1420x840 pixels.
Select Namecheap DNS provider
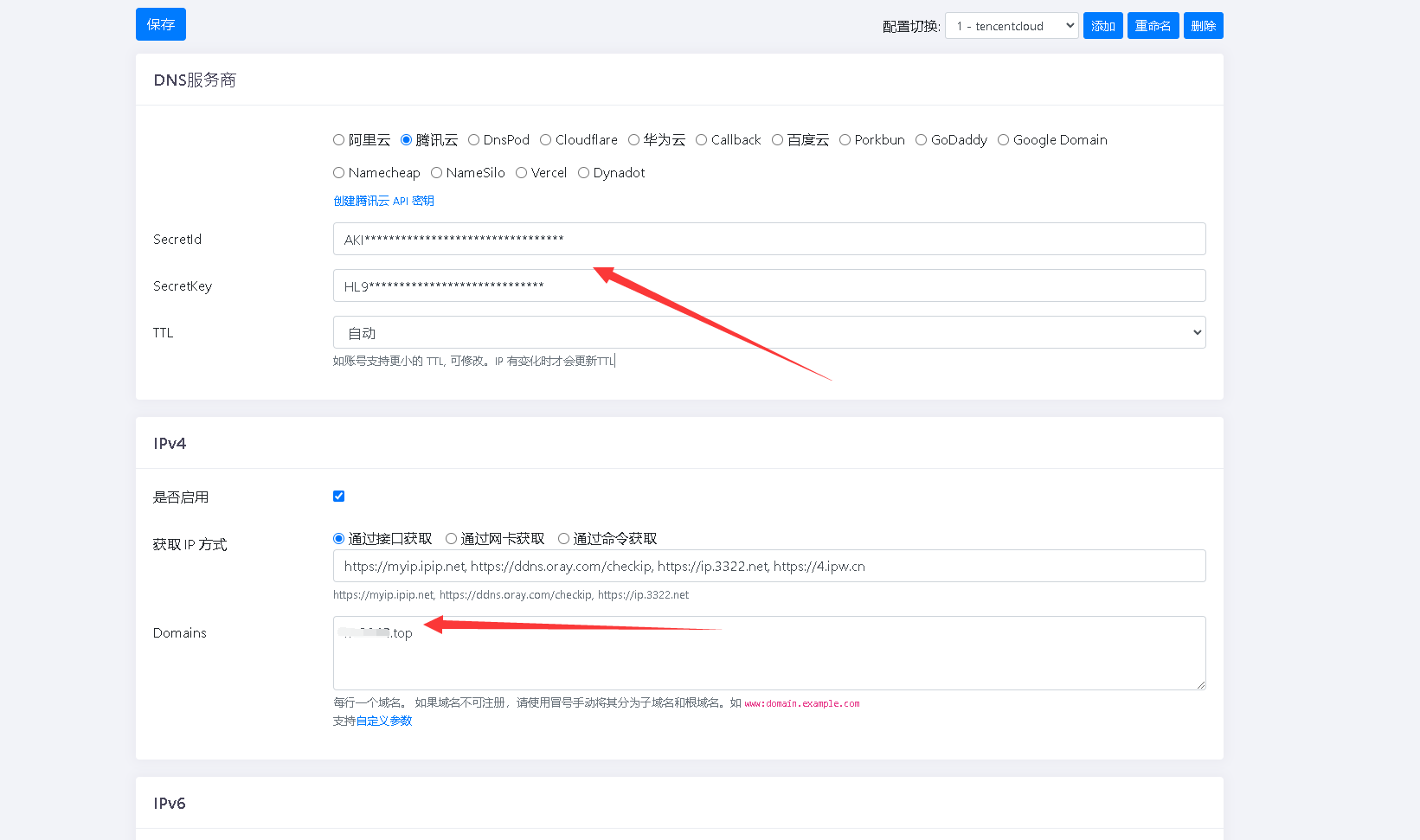[338, 172]
